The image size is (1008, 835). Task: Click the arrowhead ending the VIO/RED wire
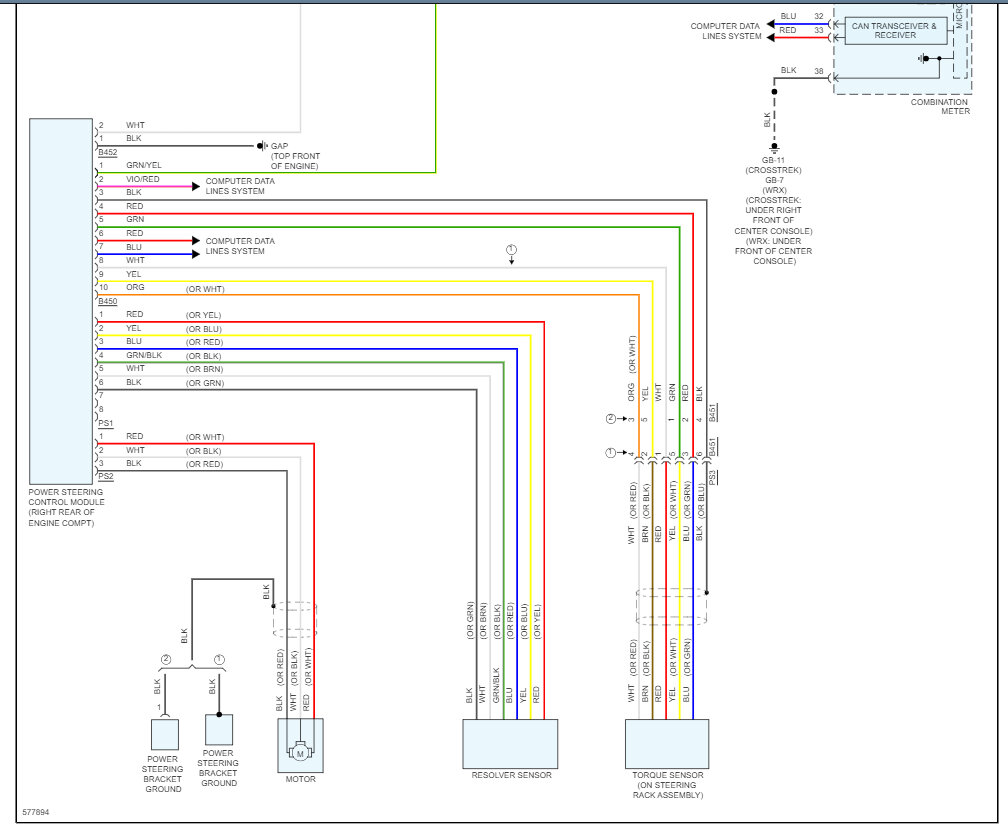click(196, 186)
